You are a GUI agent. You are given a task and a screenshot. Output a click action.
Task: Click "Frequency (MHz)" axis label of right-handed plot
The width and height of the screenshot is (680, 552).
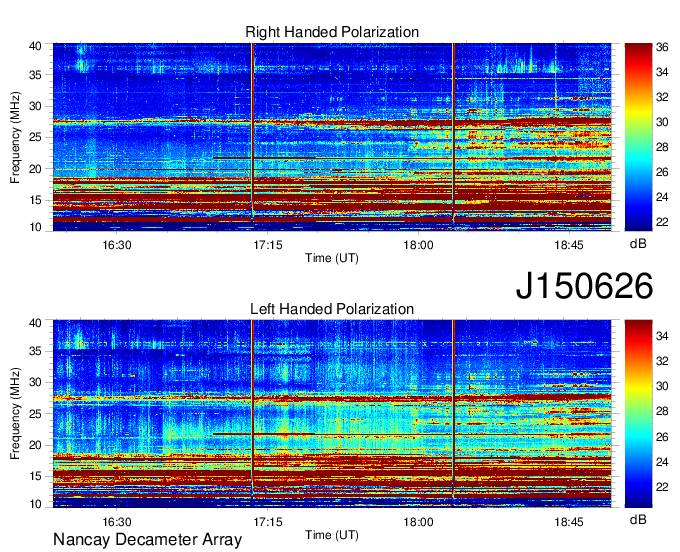[x=15, y=137]
